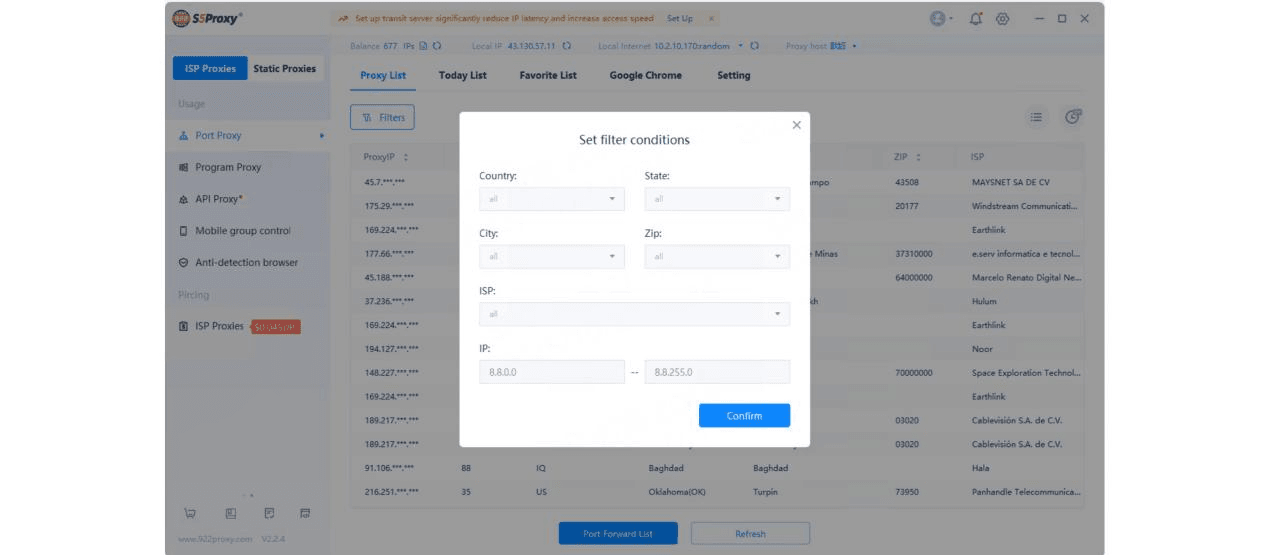
Task: Click the IP range start field
Action: coord(551,372)
